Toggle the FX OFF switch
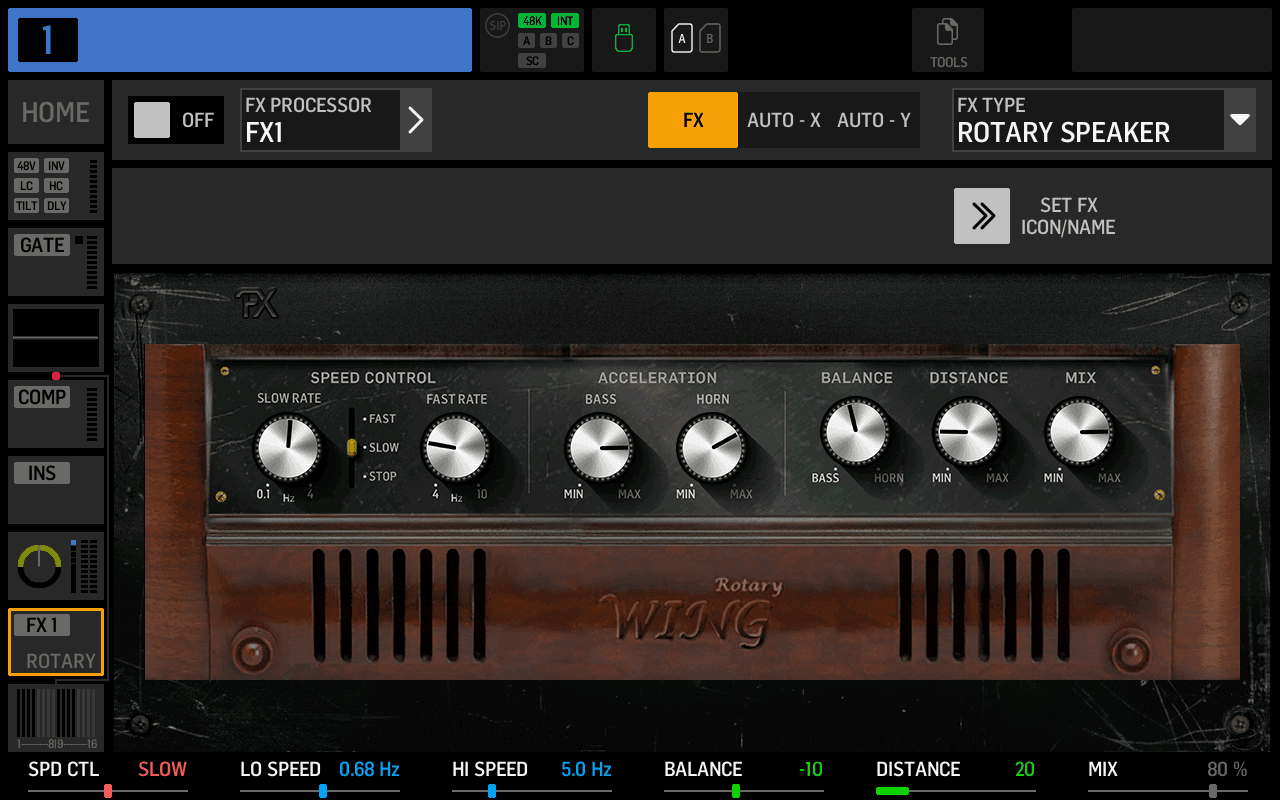 (x=176, y=120)
